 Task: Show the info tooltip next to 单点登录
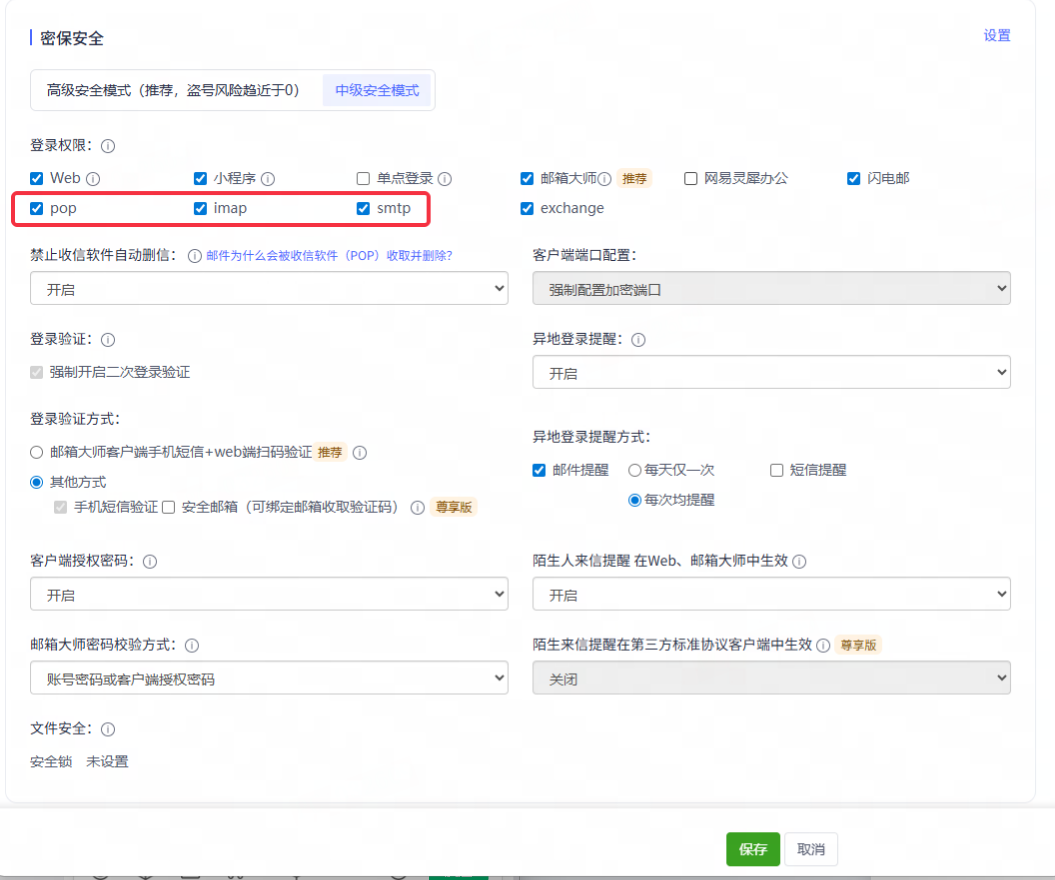(445, 179)
